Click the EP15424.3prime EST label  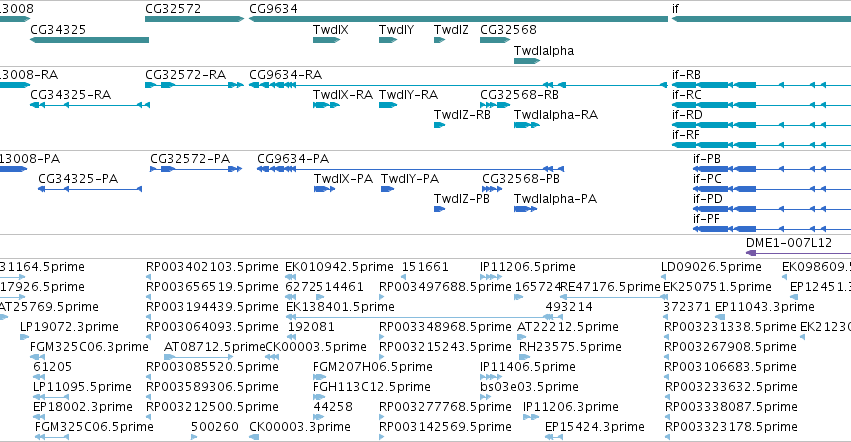(x=595, y=427)
